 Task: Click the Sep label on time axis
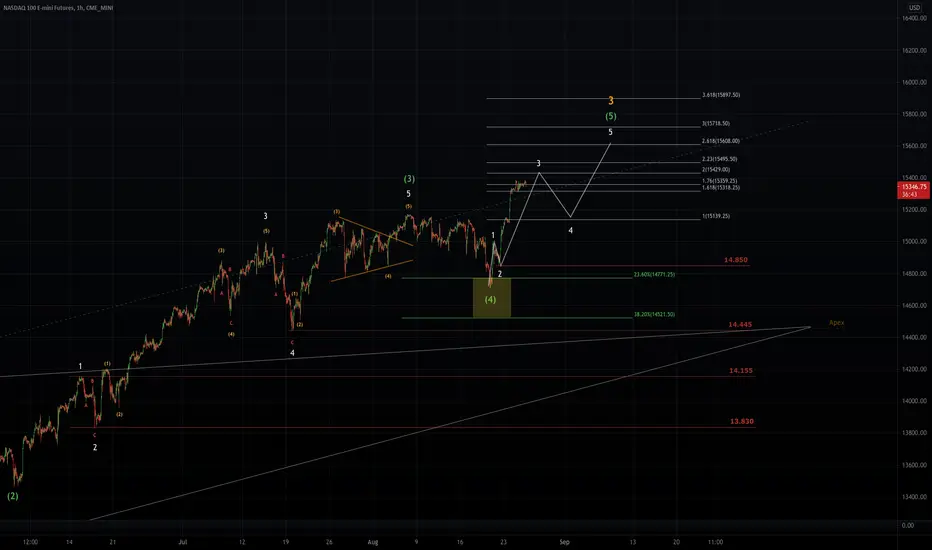click(x=565, y=542)
